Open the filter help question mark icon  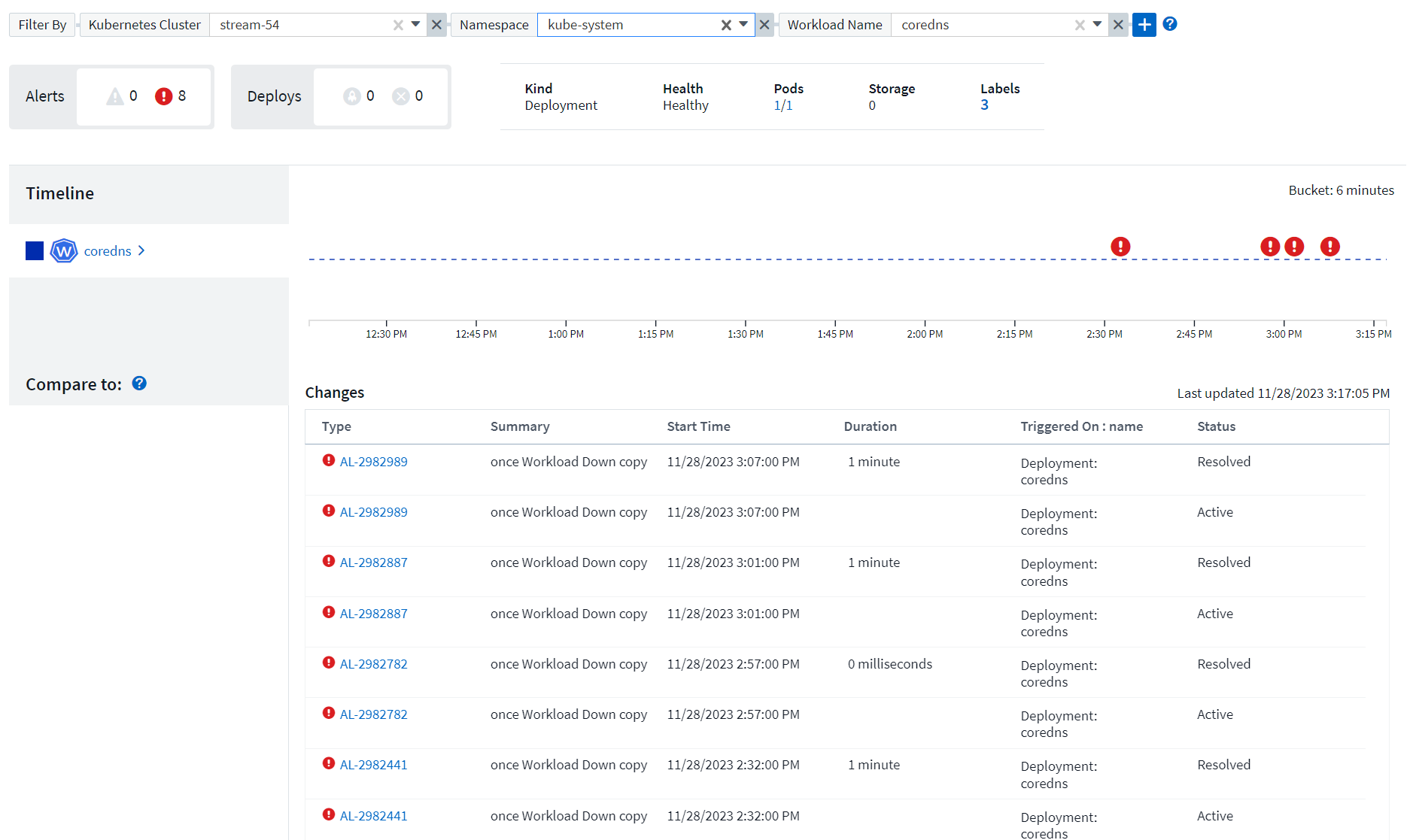tap(1169, 24)
